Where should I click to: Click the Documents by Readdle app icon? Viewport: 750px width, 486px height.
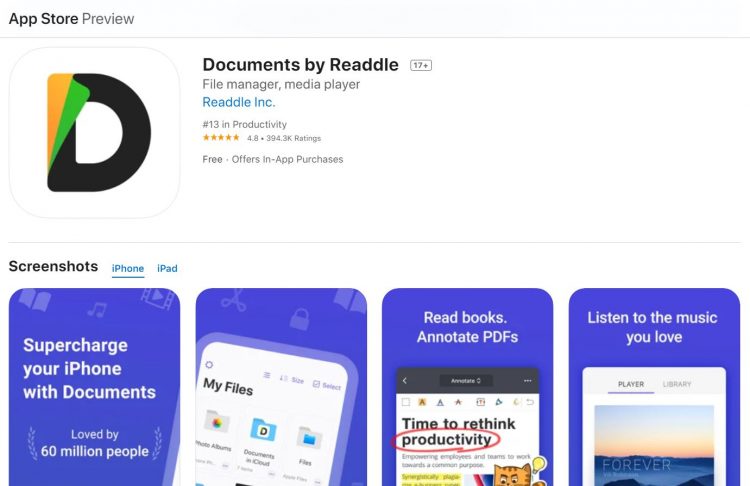94,133
